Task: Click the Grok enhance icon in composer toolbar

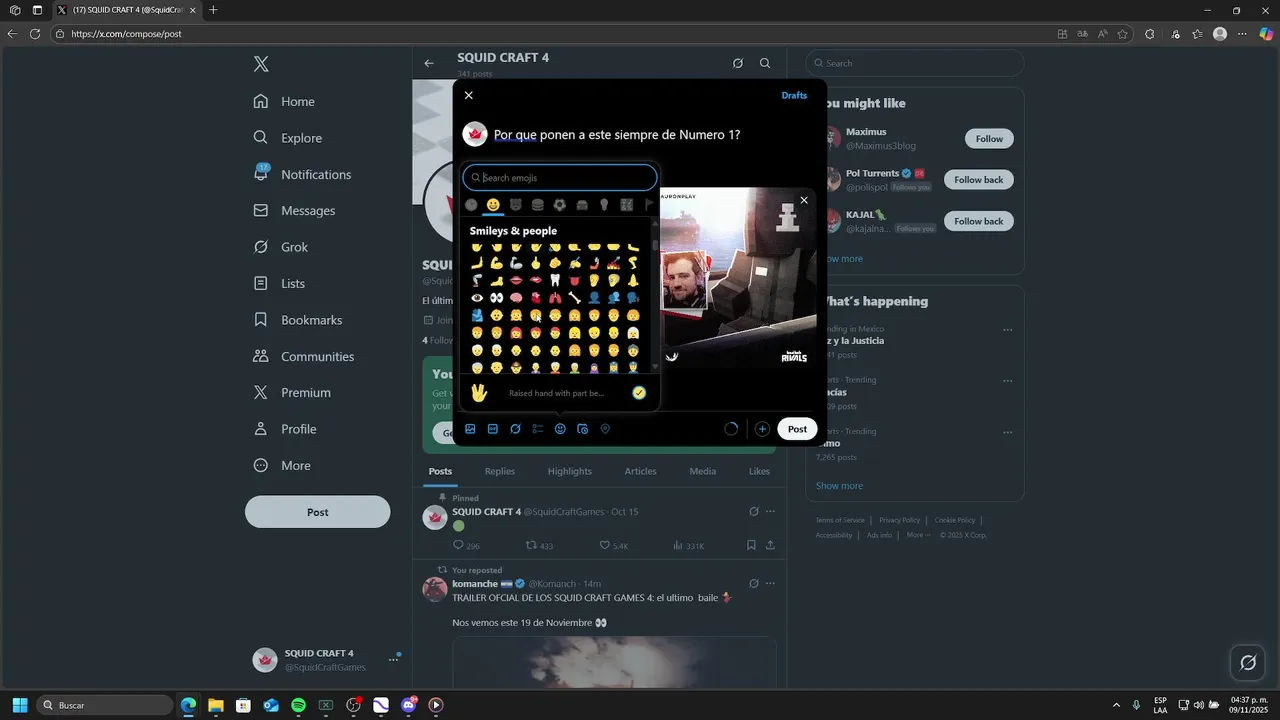Action: [515, 429]
